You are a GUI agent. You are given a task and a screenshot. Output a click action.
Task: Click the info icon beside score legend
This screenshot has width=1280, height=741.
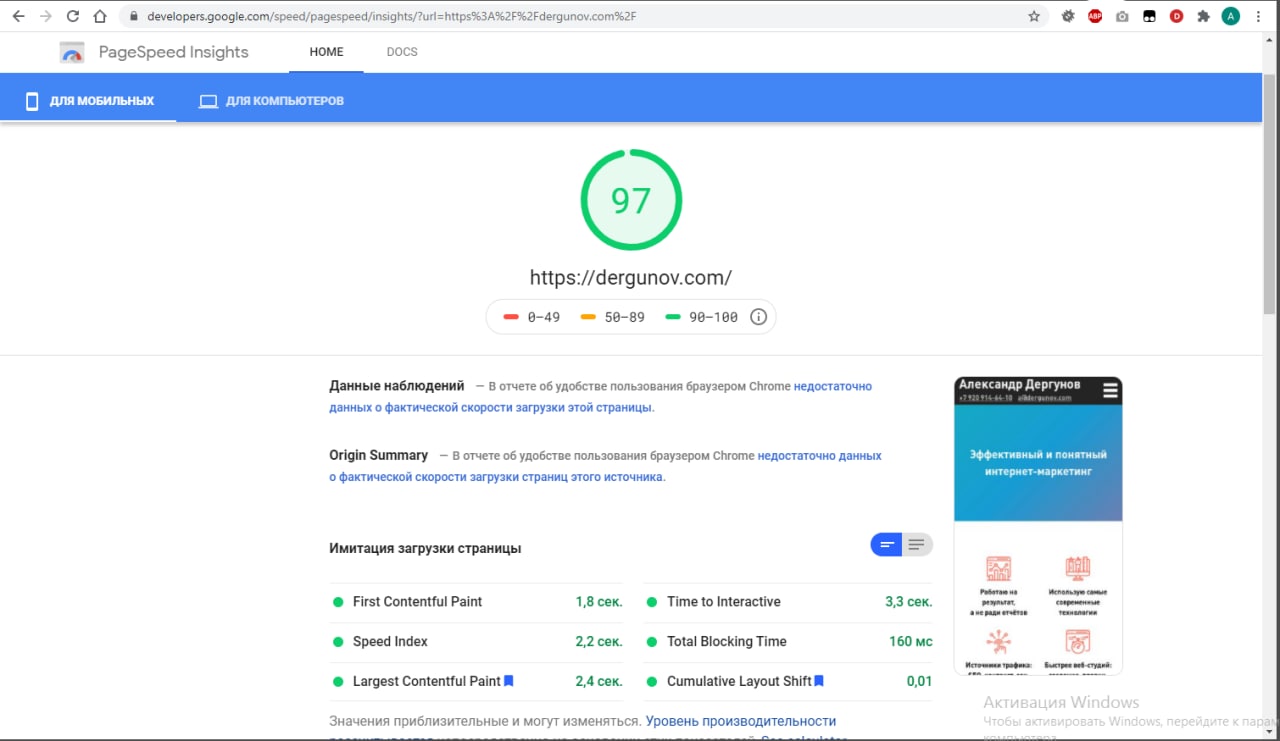pos(758,317)
